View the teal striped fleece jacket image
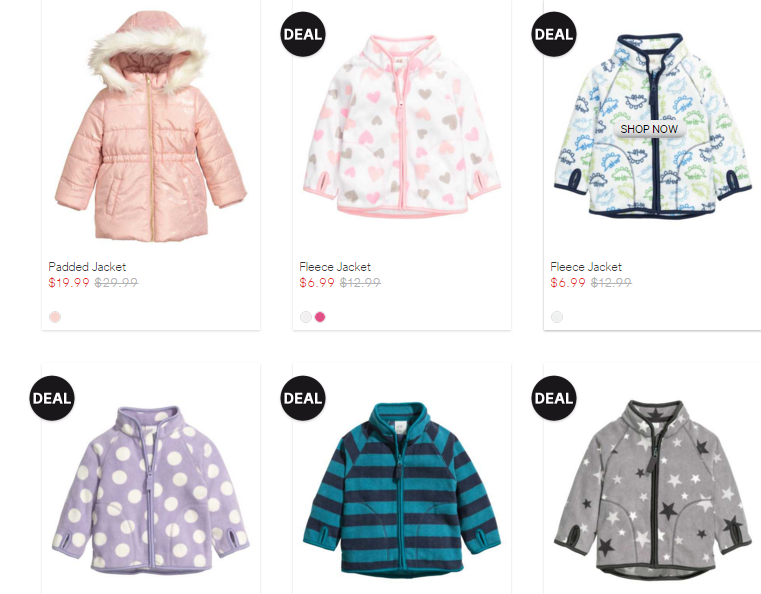 click(402, 490)
